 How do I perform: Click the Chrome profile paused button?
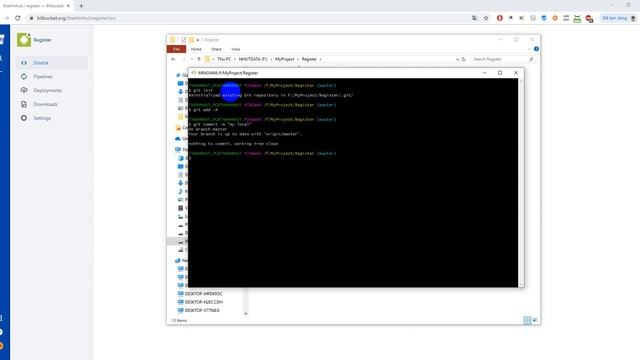pos(619,18)
